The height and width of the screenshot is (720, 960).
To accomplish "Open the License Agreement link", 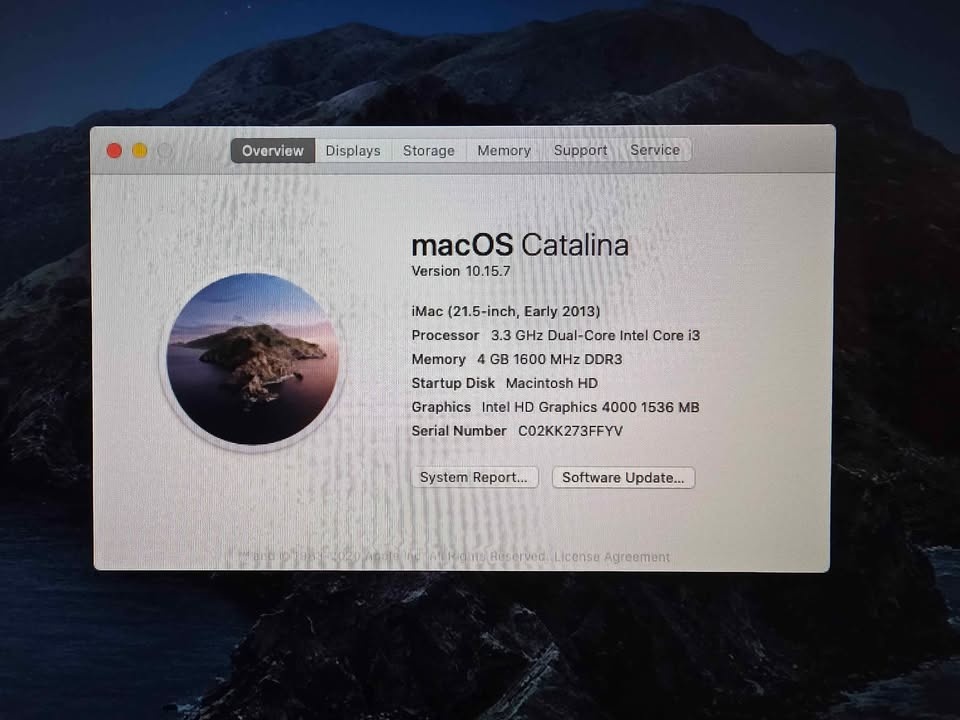I will 612,557.
